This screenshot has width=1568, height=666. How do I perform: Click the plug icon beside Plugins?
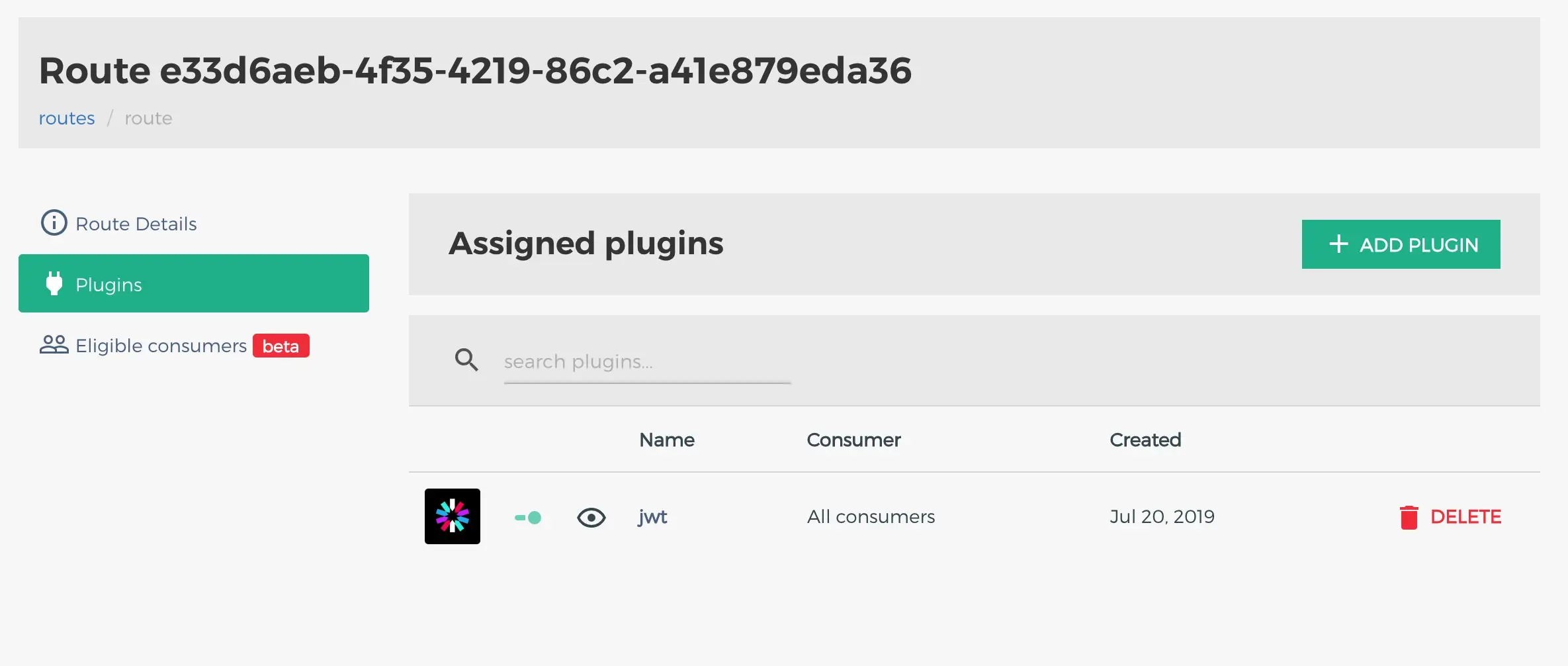(54, 283)
